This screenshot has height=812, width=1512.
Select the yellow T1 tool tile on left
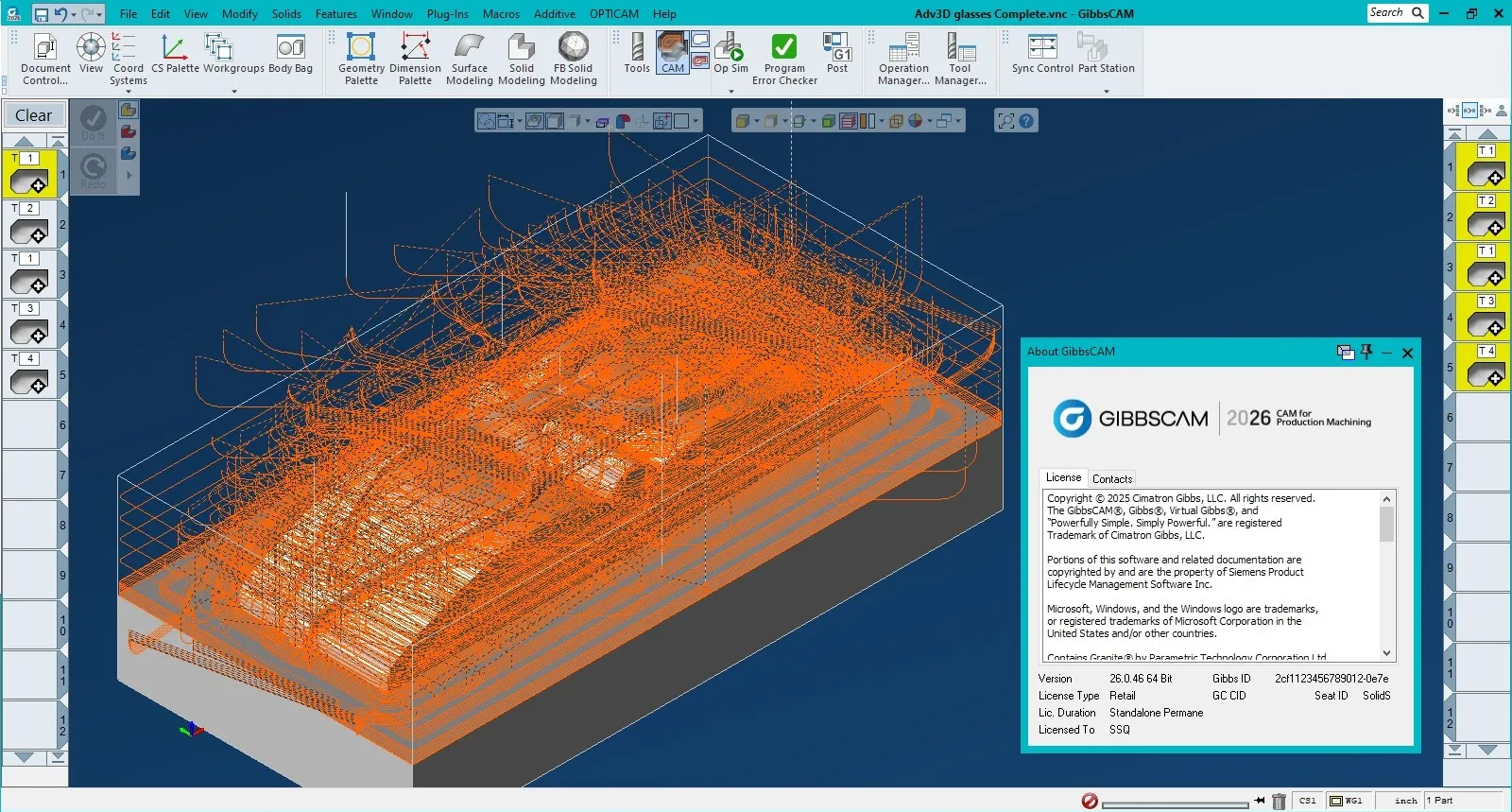click(30, 175)
